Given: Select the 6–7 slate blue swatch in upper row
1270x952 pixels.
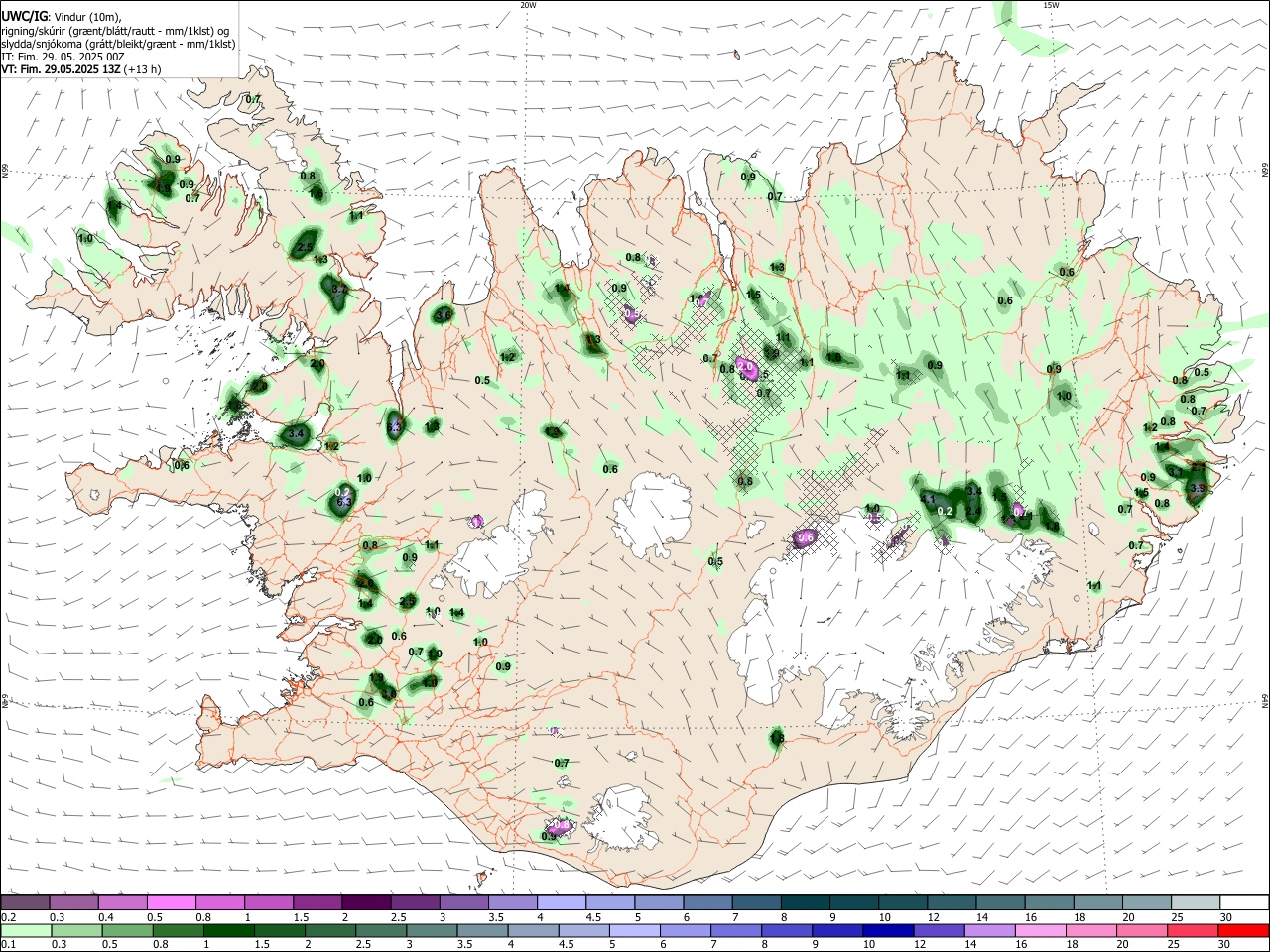Looking at the screenshot, I should coord(707,902).
